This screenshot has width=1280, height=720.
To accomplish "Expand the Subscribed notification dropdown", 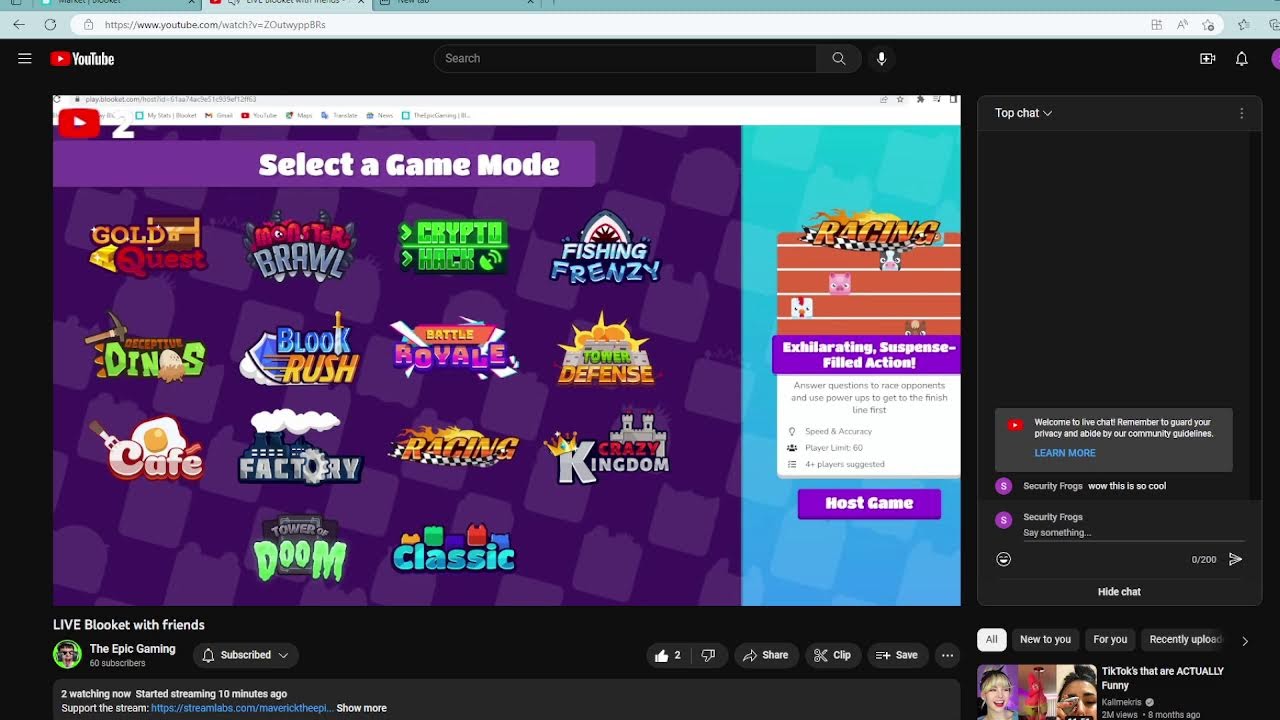I will pyautogui.click(x=245, y=655).
